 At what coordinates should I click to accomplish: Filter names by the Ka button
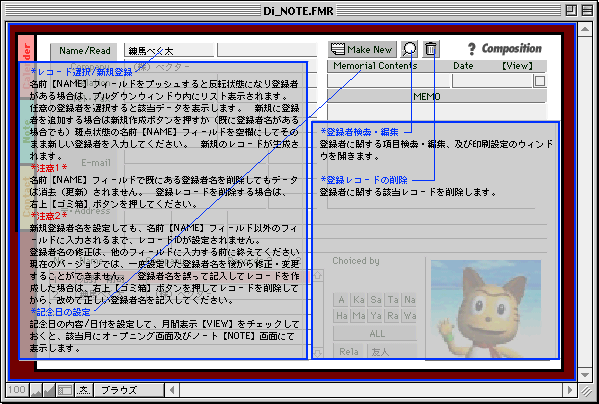coord(358,300)
